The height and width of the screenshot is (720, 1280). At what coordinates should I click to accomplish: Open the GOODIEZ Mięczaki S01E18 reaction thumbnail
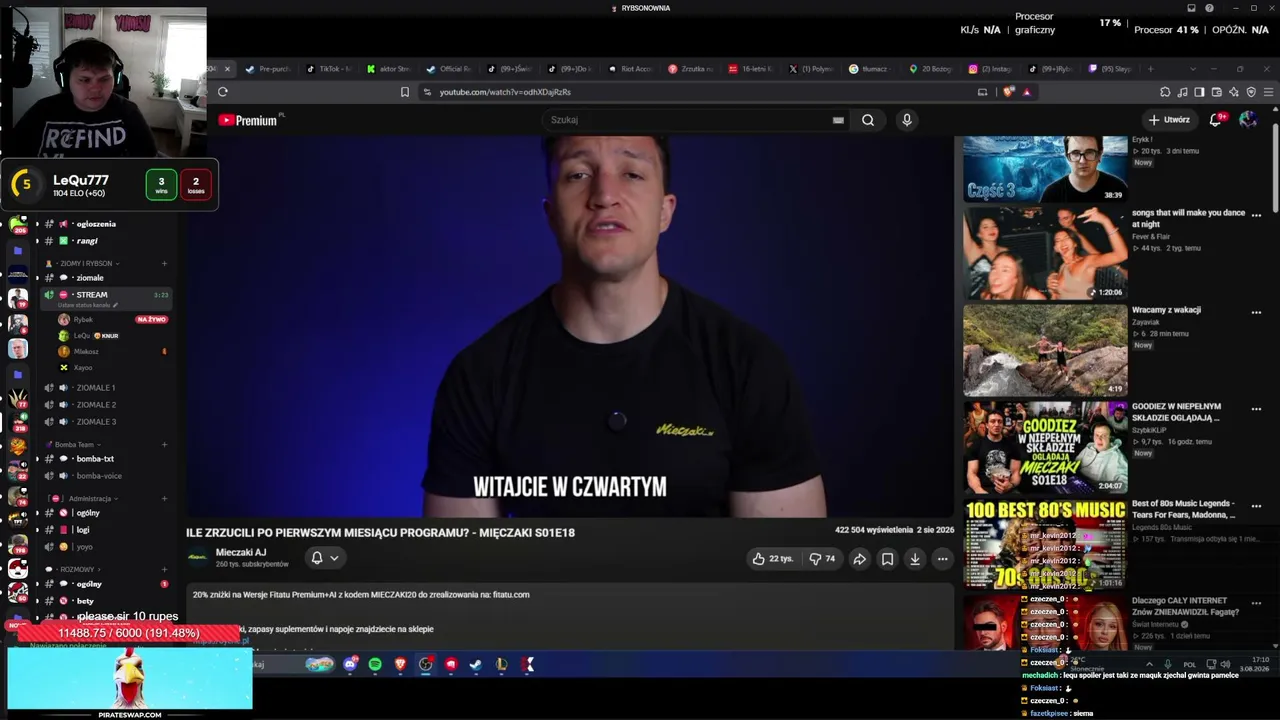click(x=1045, y=447)
